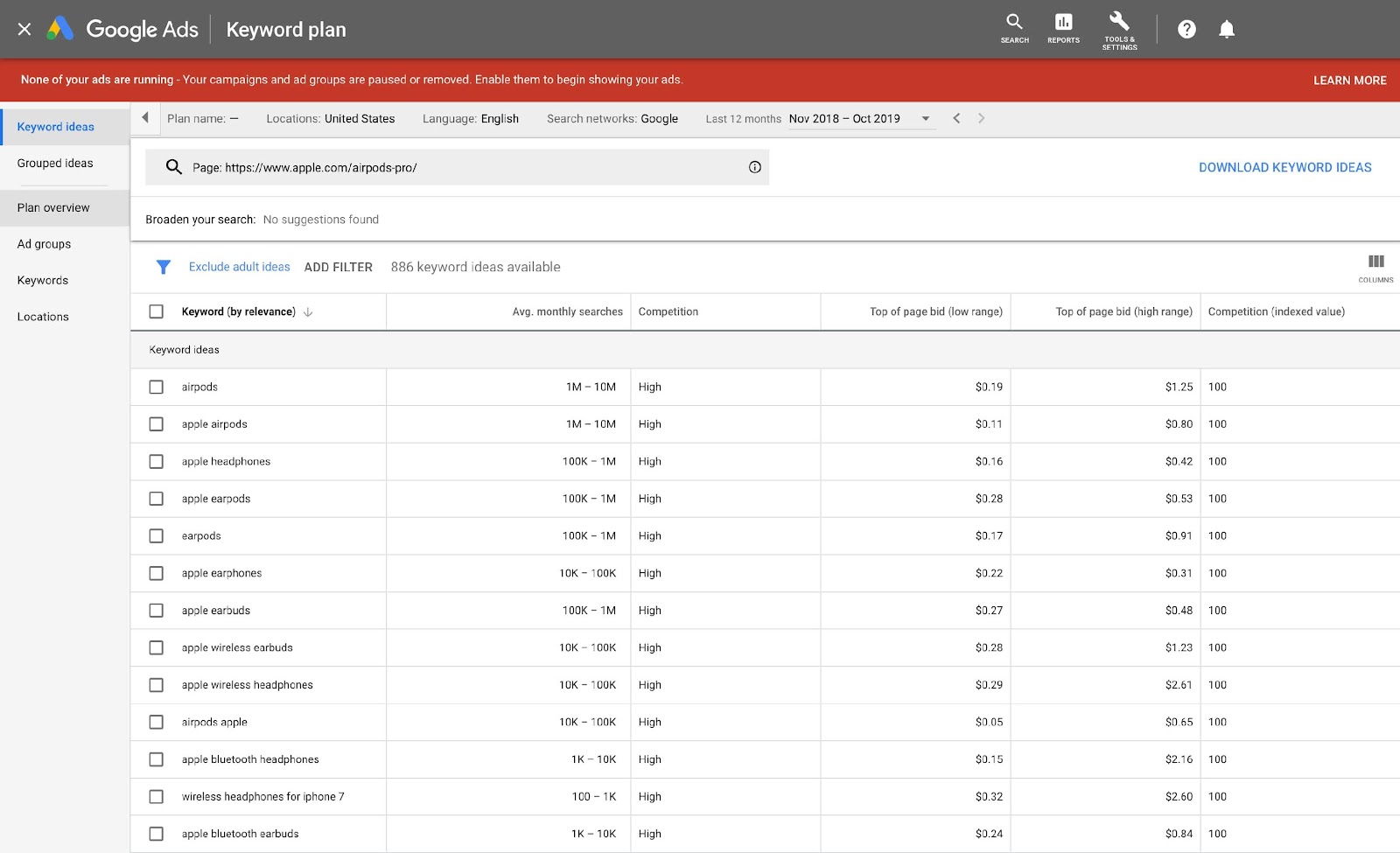Click the '$2.61' high-range bid value
This screenshot has height=853, width=1400.
click(x=1179, y=685)
